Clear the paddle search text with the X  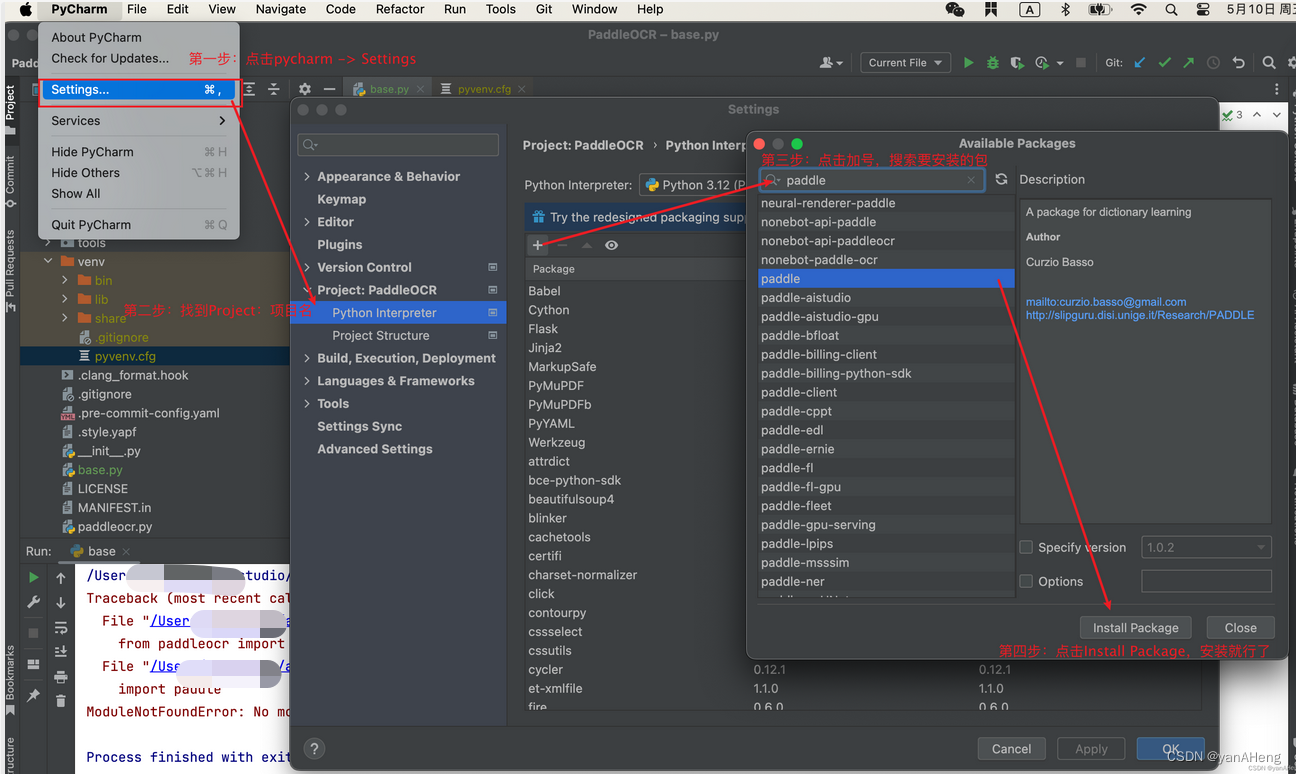pyautogui.click(x=971, y=180)
